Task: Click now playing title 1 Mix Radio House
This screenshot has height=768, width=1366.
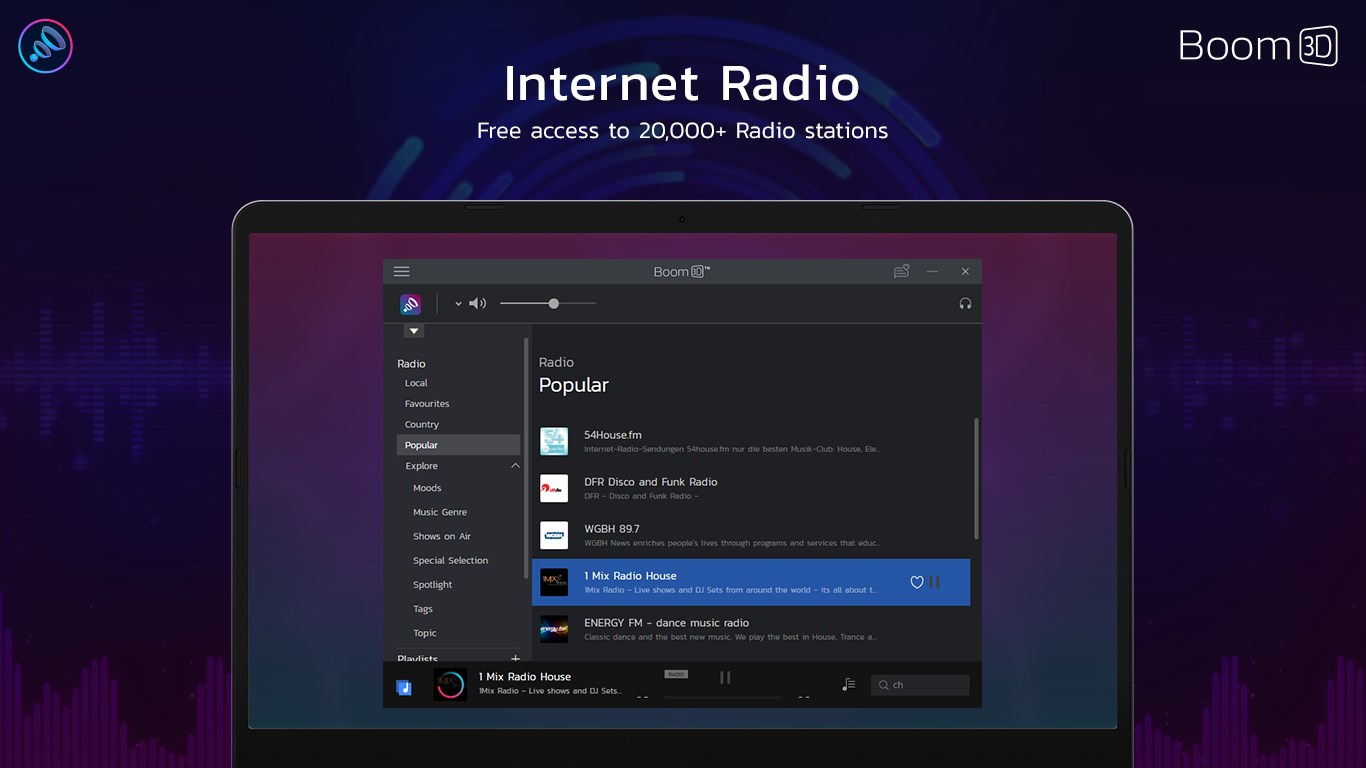Action: click(524, 677)
